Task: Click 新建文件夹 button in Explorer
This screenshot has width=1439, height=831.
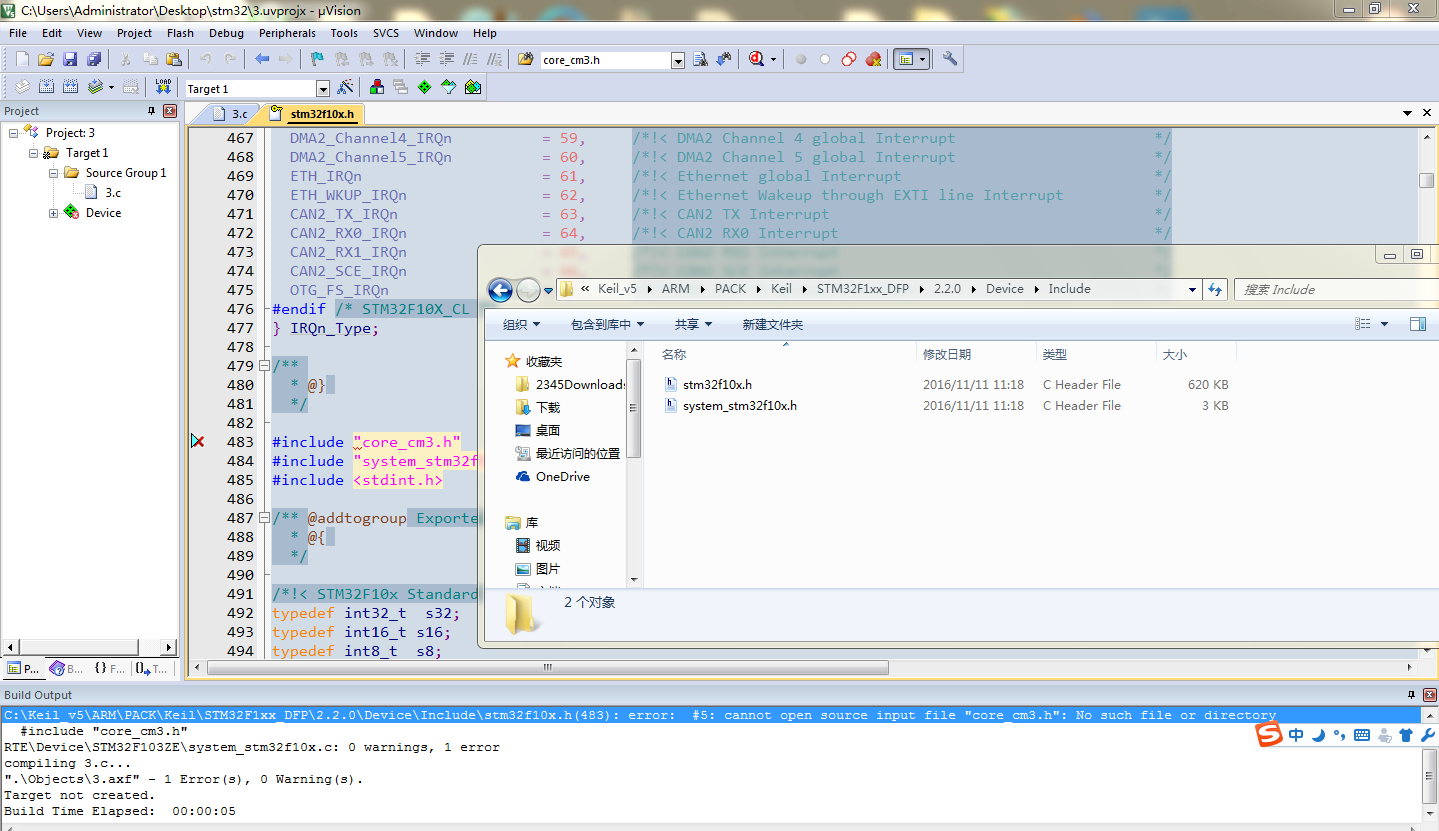Action: point(773,324)
